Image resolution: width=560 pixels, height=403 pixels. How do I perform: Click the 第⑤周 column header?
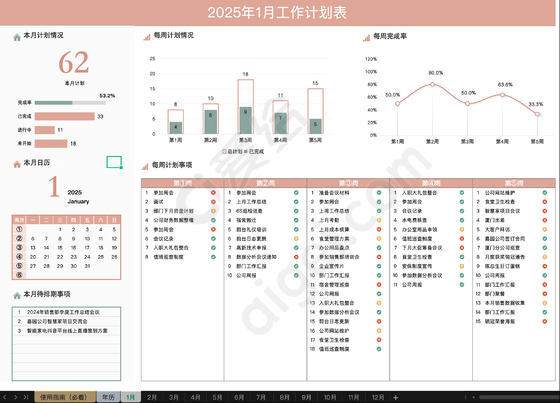(514, 183)
